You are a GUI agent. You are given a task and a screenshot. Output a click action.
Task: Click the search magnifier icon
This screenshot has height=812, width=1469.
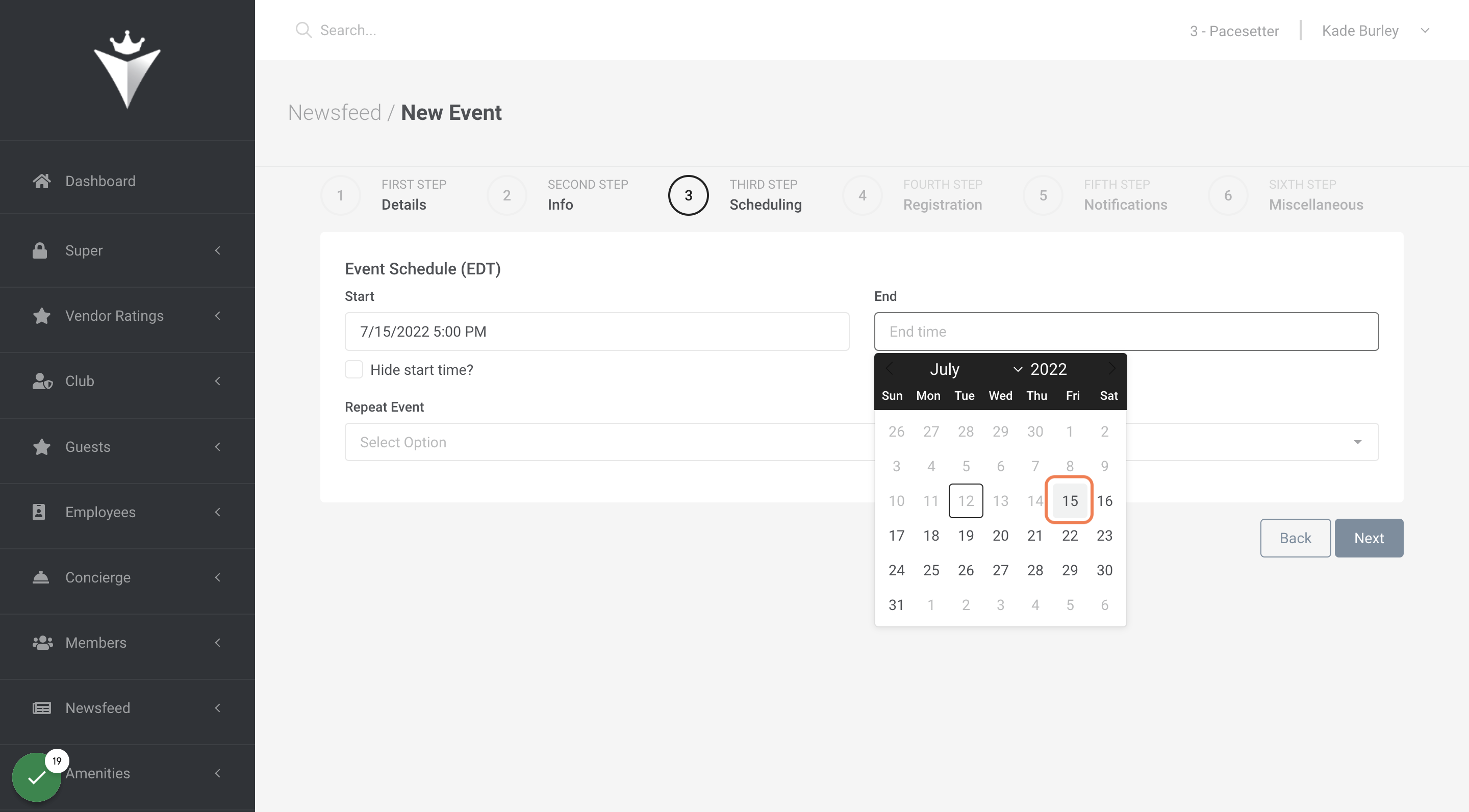(303, 30)
